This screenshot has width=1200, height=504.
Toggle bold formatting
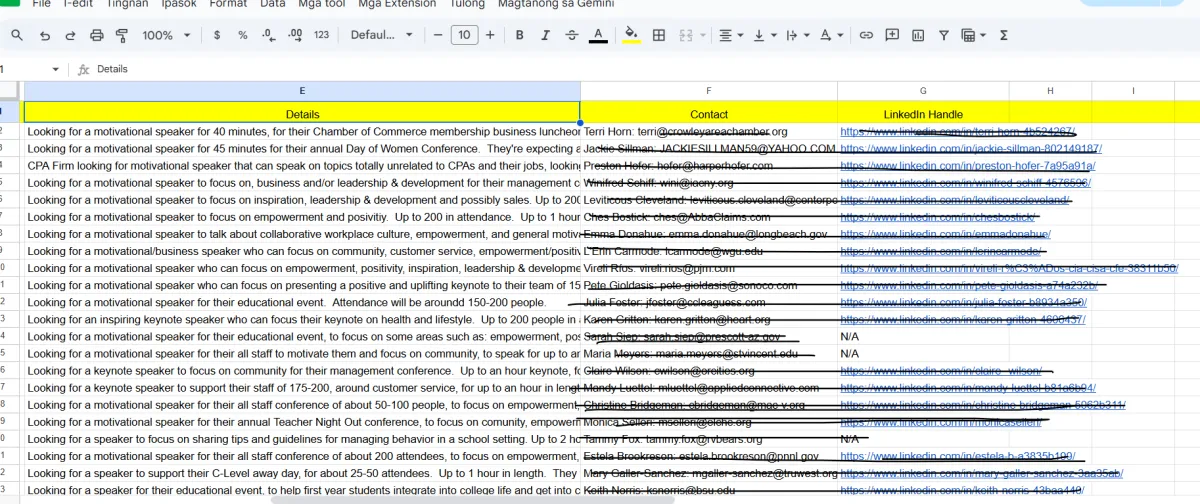click(520, 35)
